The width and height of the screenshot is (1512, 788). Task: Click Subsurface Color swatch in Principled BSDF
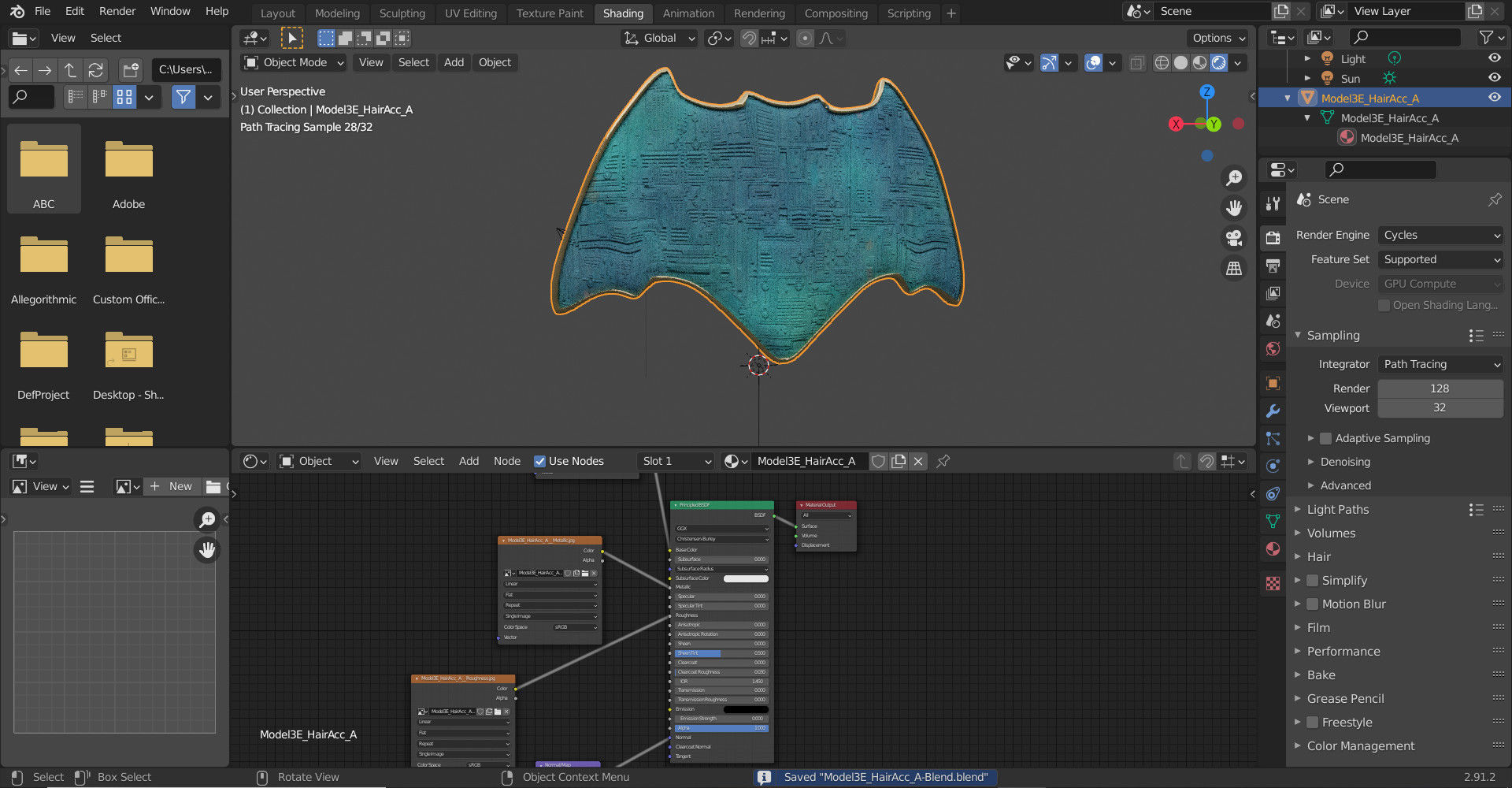(746, 578)
